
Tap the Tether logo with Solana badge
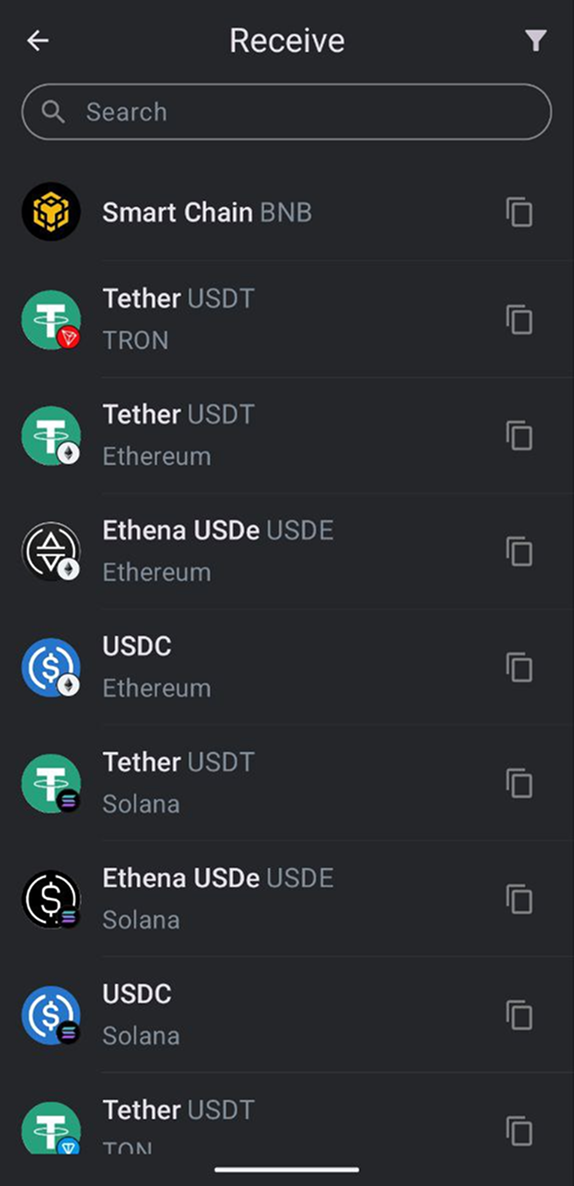point(51,783)
